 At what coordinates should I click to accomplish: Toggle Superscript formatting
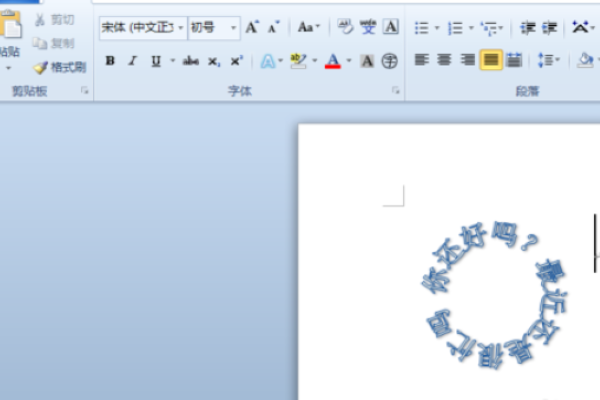point(236,61)
